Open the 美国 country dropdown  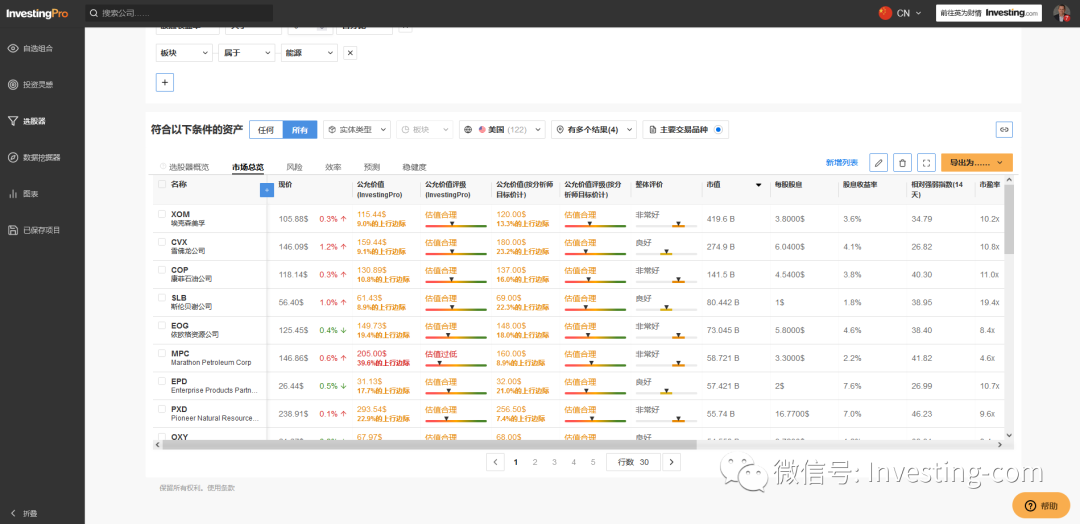tap(502, 130)
